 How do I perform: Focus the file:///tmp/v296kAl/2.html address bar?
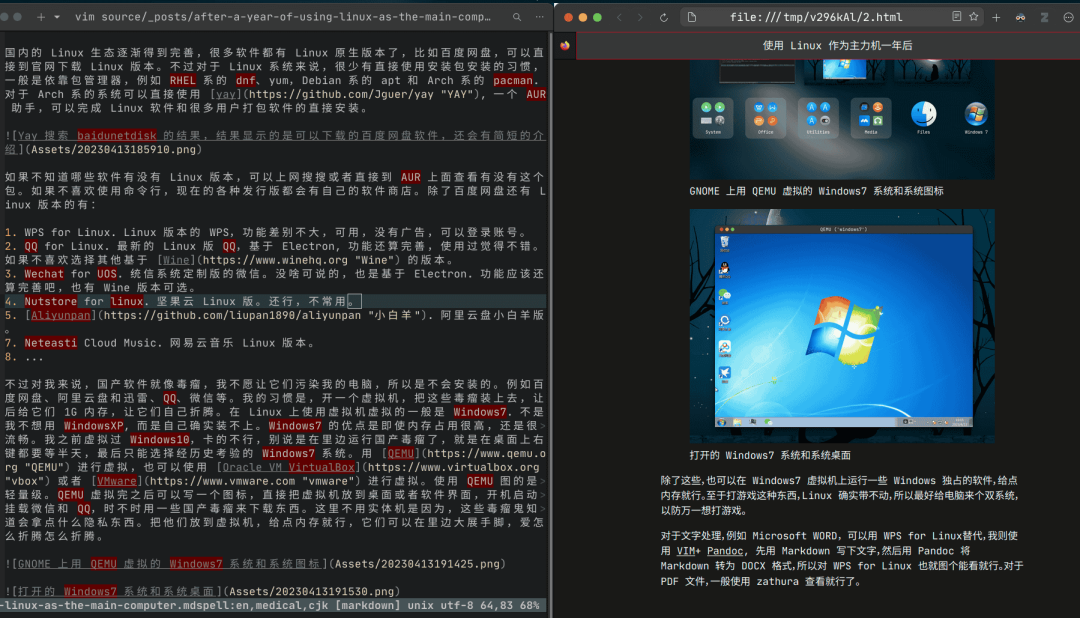tap(816, 17)
